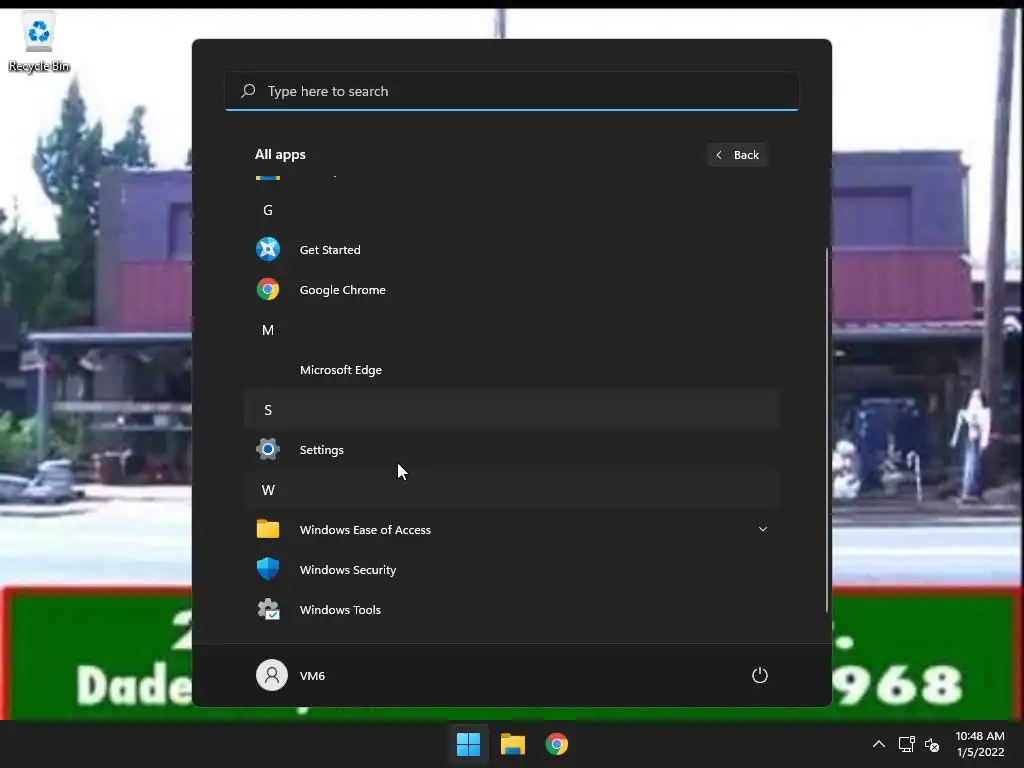
Task: Launch Google Chrome from All apps
Action: coord(512,289)
